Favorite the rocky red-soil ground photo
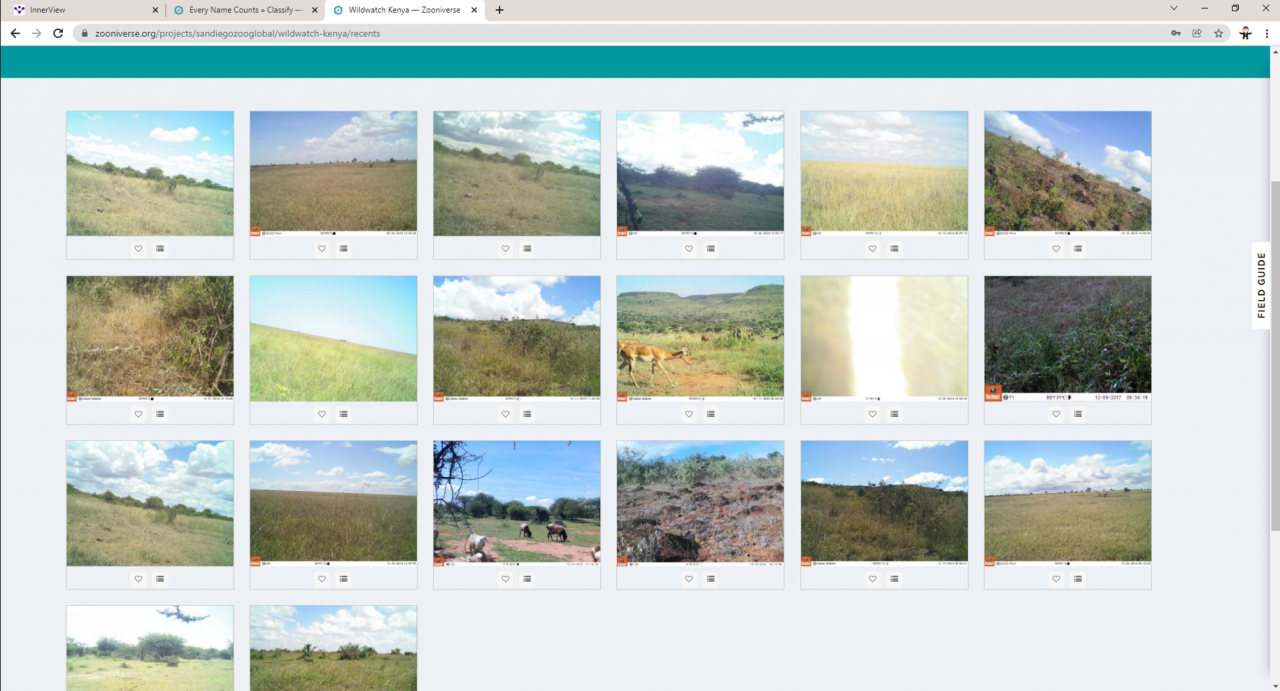Viewport: 1280px width, 691px height. (689, 579)
